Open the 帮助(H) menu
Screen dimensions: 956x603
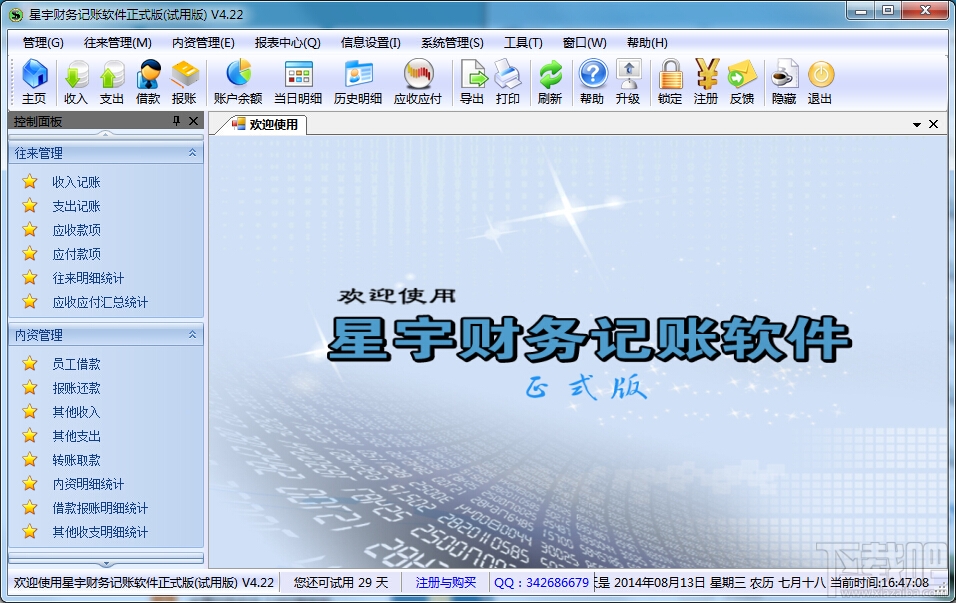click(x=647, y=43)
